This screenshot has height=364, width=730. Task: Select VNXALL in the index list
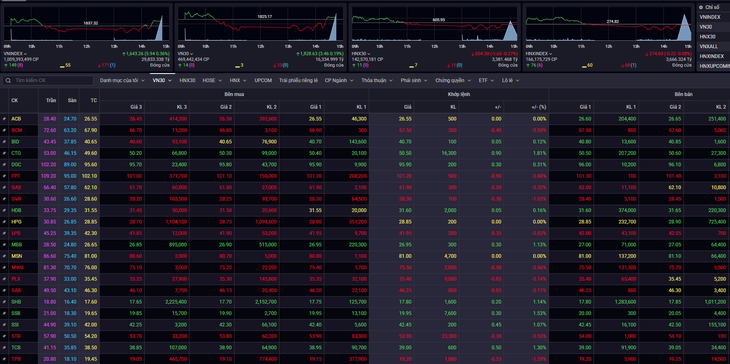[708, 47]
